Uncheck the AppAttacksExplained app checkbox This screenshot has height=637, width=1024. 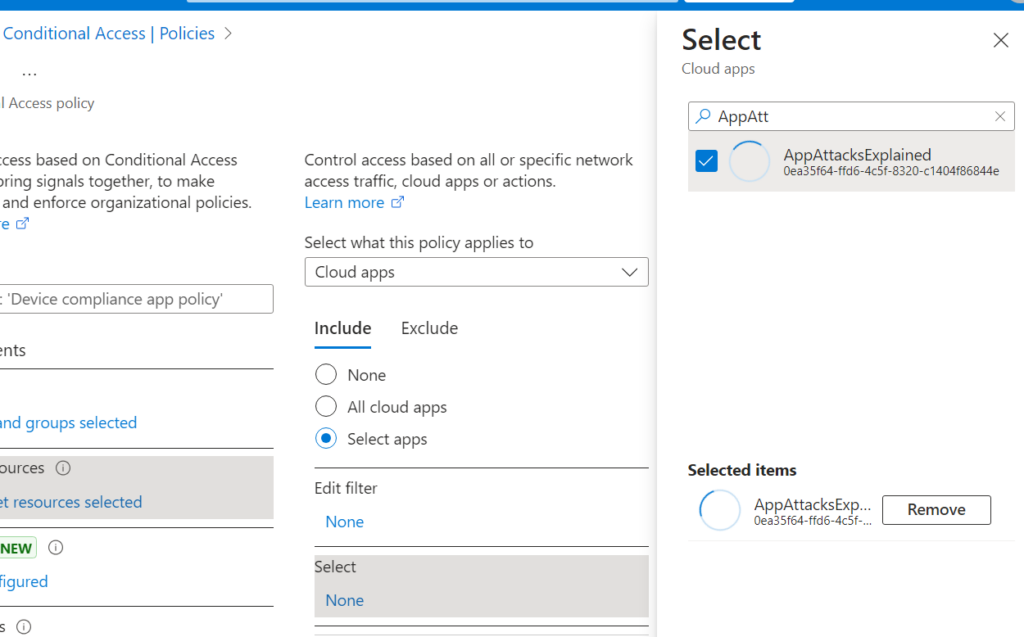pos(706,160)
